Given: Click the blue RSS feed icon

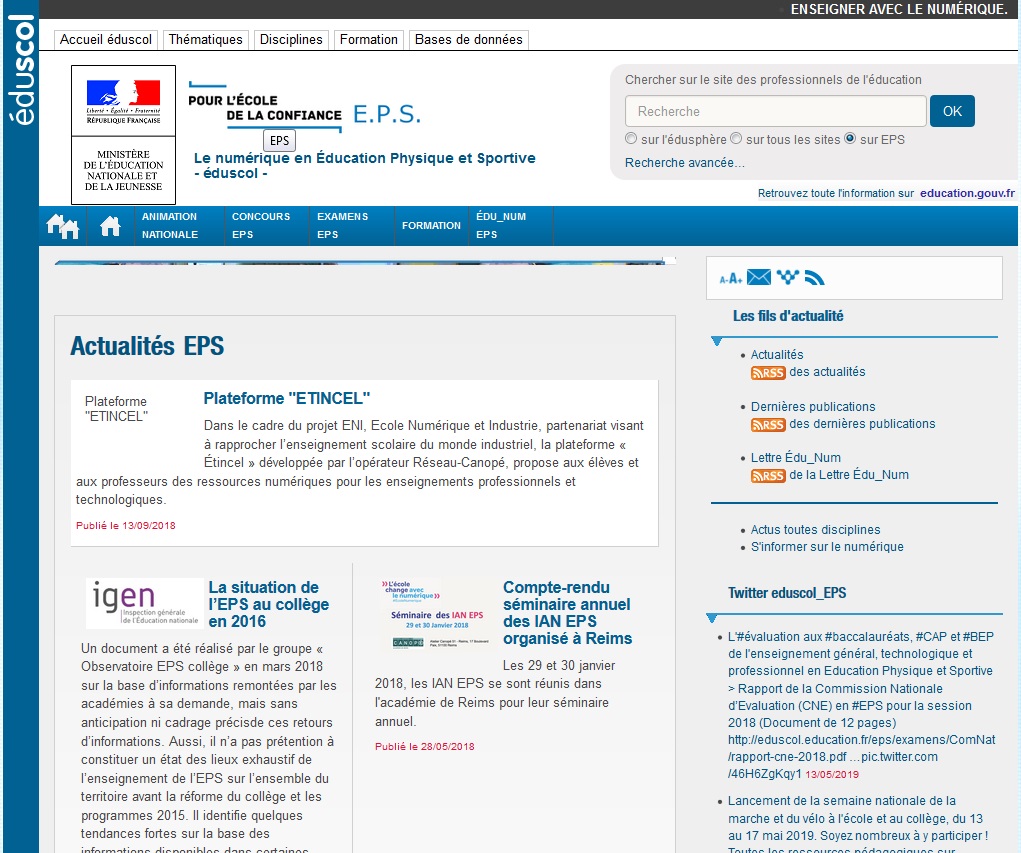Looking at the screenshot, I should [x=815, y=278].
